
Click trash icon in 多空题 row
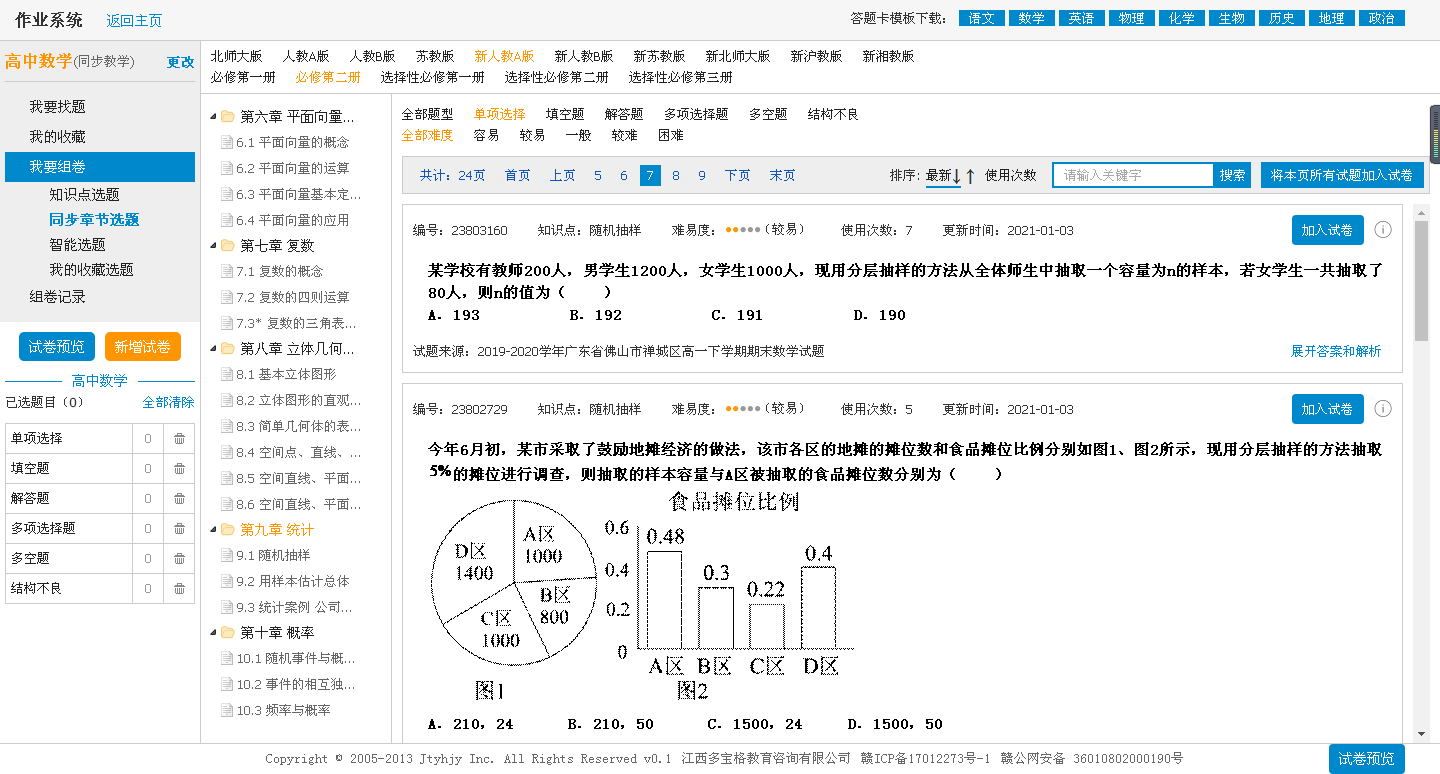(179, 558)
